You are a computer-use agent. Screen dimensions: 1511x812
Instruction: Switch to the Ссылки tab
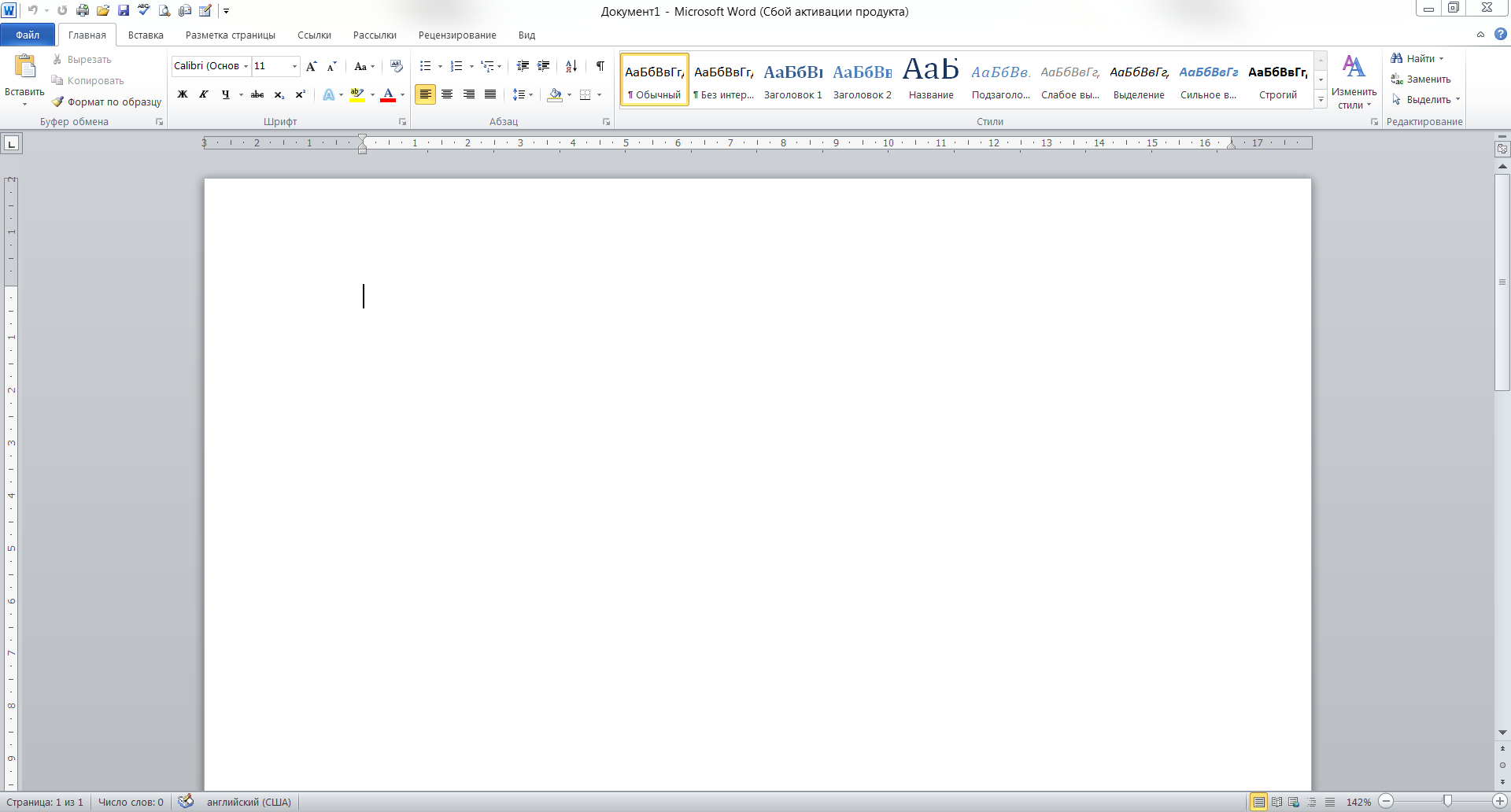[314, 35]
